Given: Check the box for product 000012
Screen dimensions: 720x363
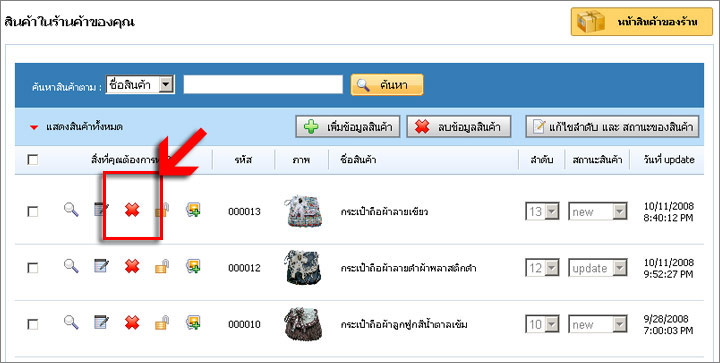Looking at the screenshot, I should (x=33, y=268).
